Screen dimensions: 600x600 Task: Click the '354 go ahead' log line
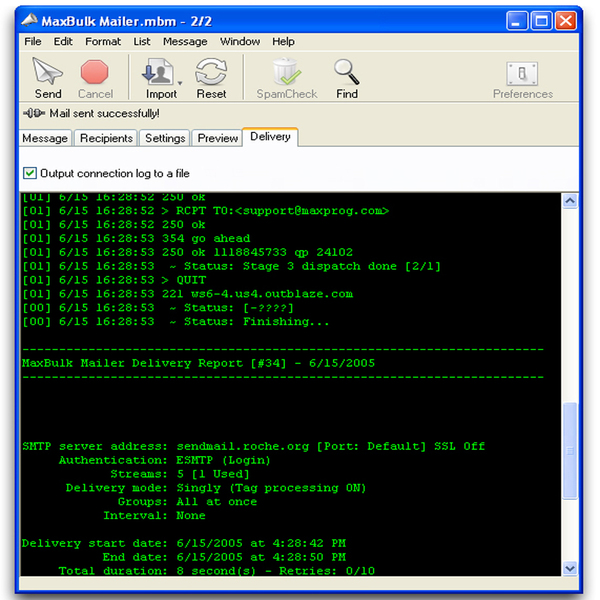pos(136,238)
